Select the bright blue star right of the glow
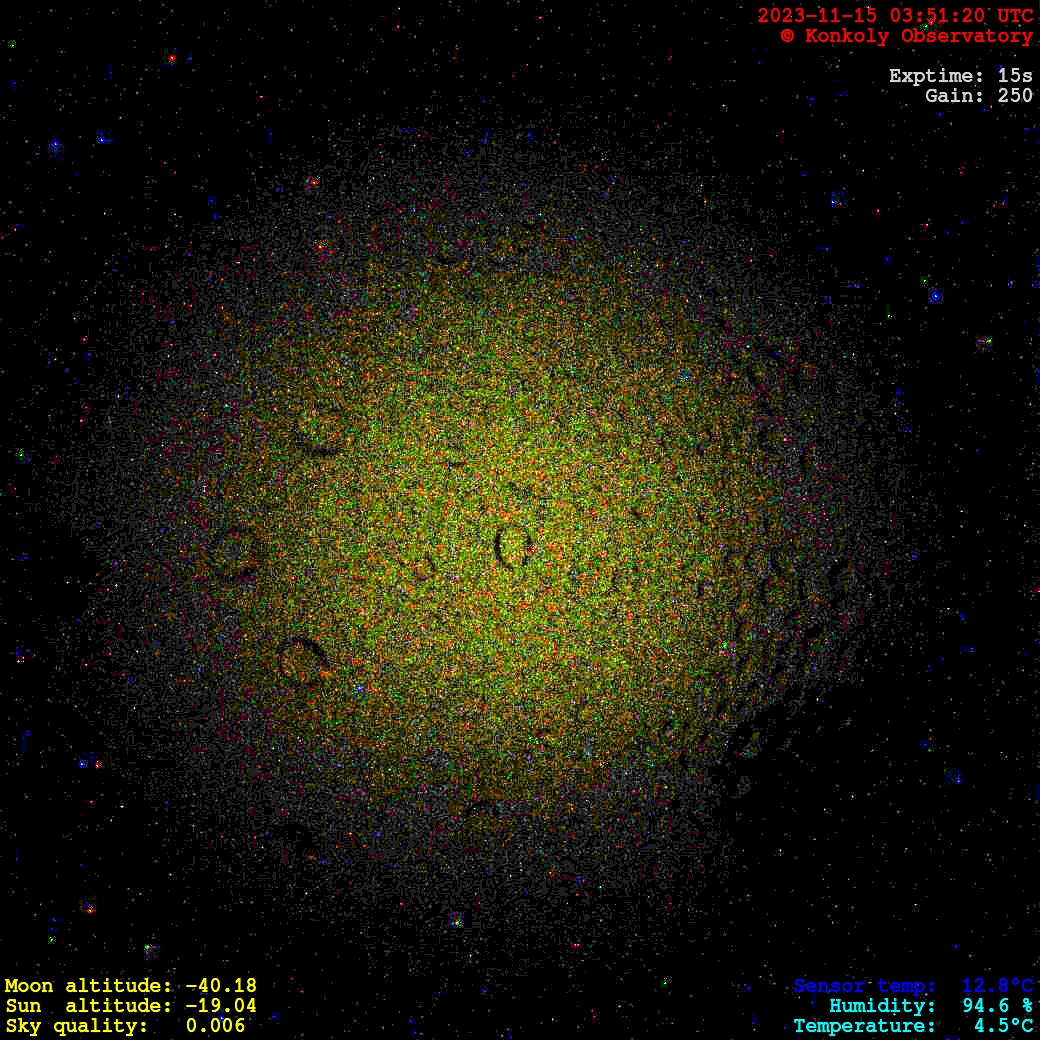The image size is (1040, 1040). pos(935,296)
